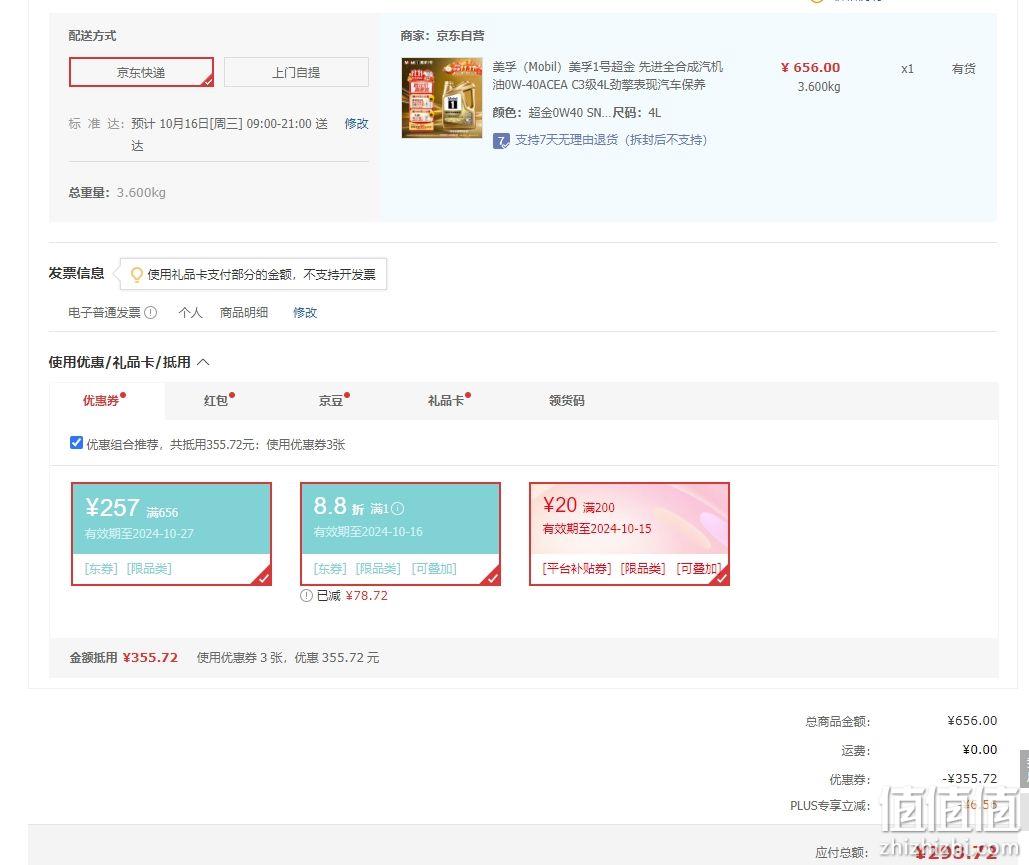Toggle the 8.8折 discount coupon
Image resolution: width=1029 pixels, height=865 pixels.
point(400,534)
